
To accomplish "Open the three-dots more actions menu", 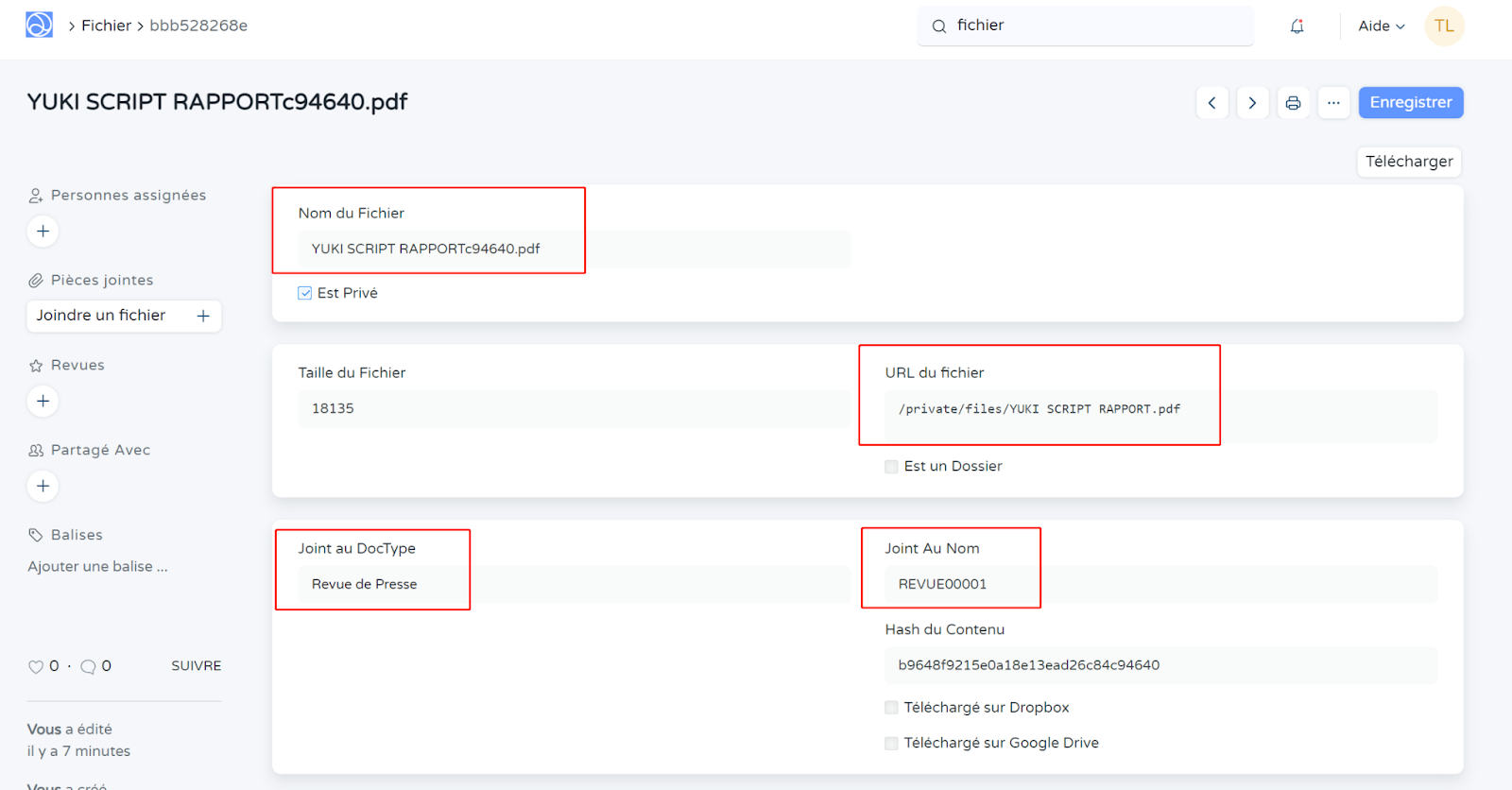I will [x=1333, y=103].
